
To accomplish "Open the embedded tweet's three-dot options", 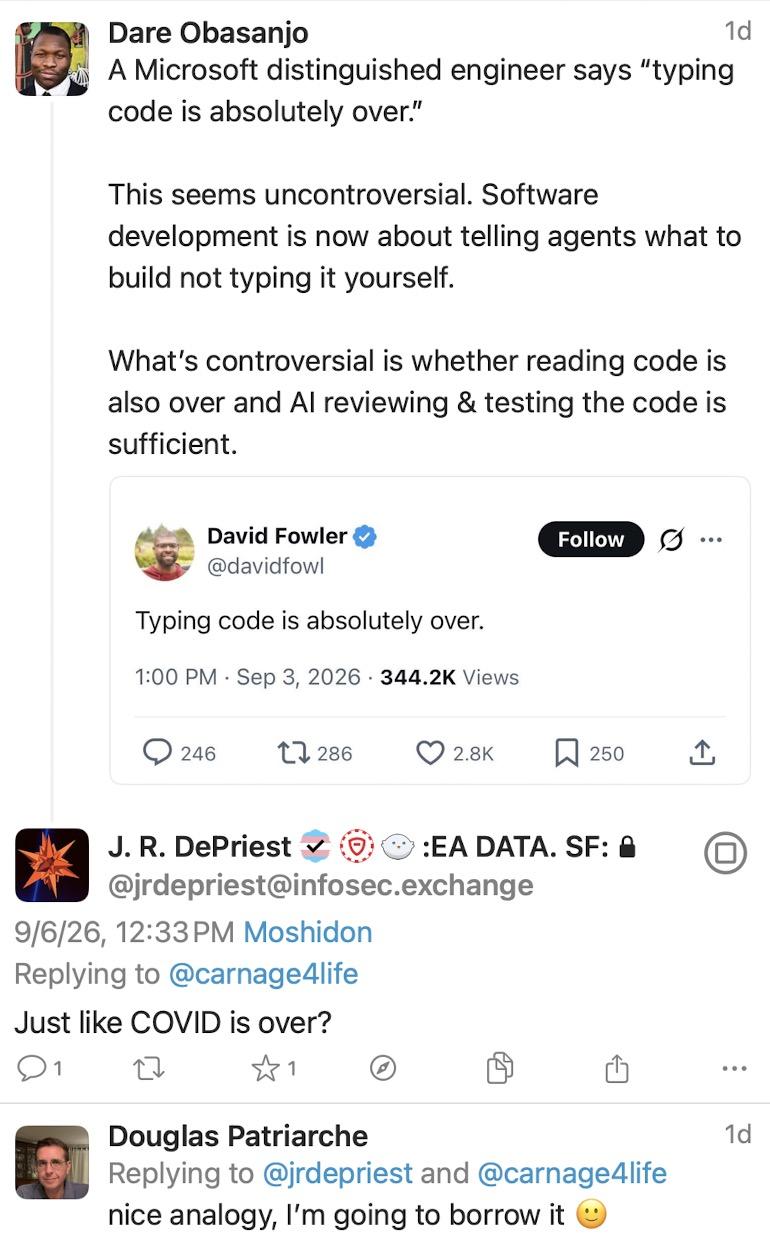I will point(711,540).
